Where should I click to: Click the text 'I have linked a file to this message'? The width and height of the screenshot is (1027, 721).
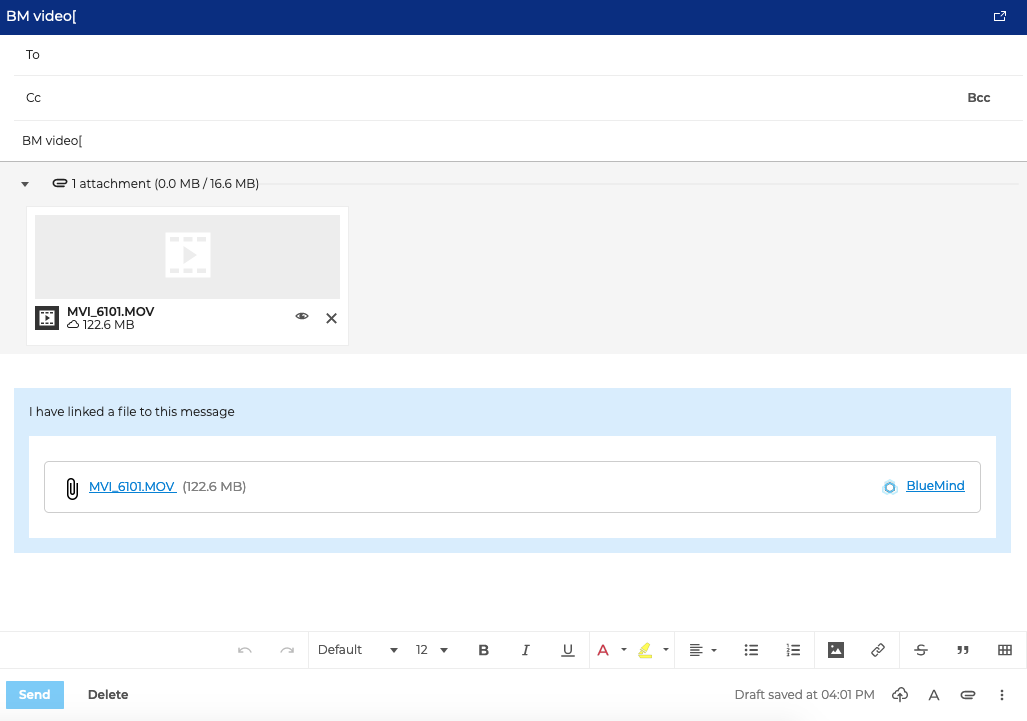[x=132, y=412]
